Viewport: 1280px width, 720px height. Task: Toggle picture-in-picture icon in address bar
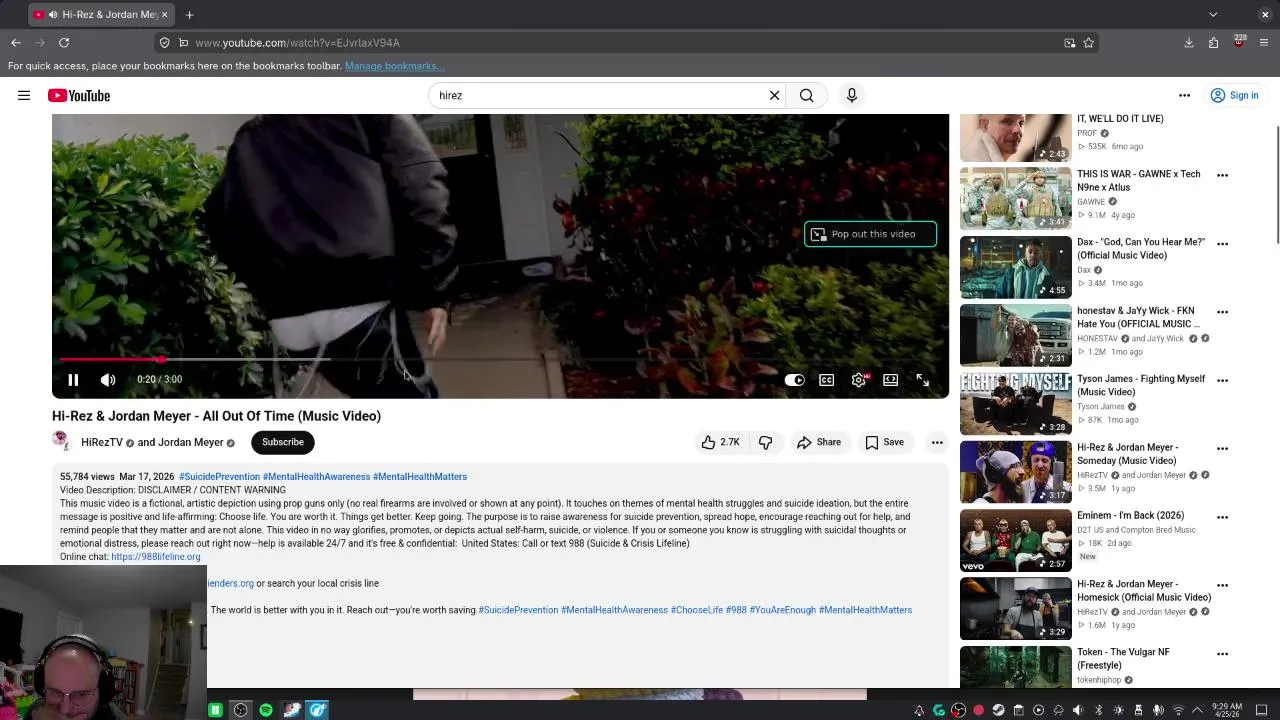pyautogui.click(x=1070, y=43)
